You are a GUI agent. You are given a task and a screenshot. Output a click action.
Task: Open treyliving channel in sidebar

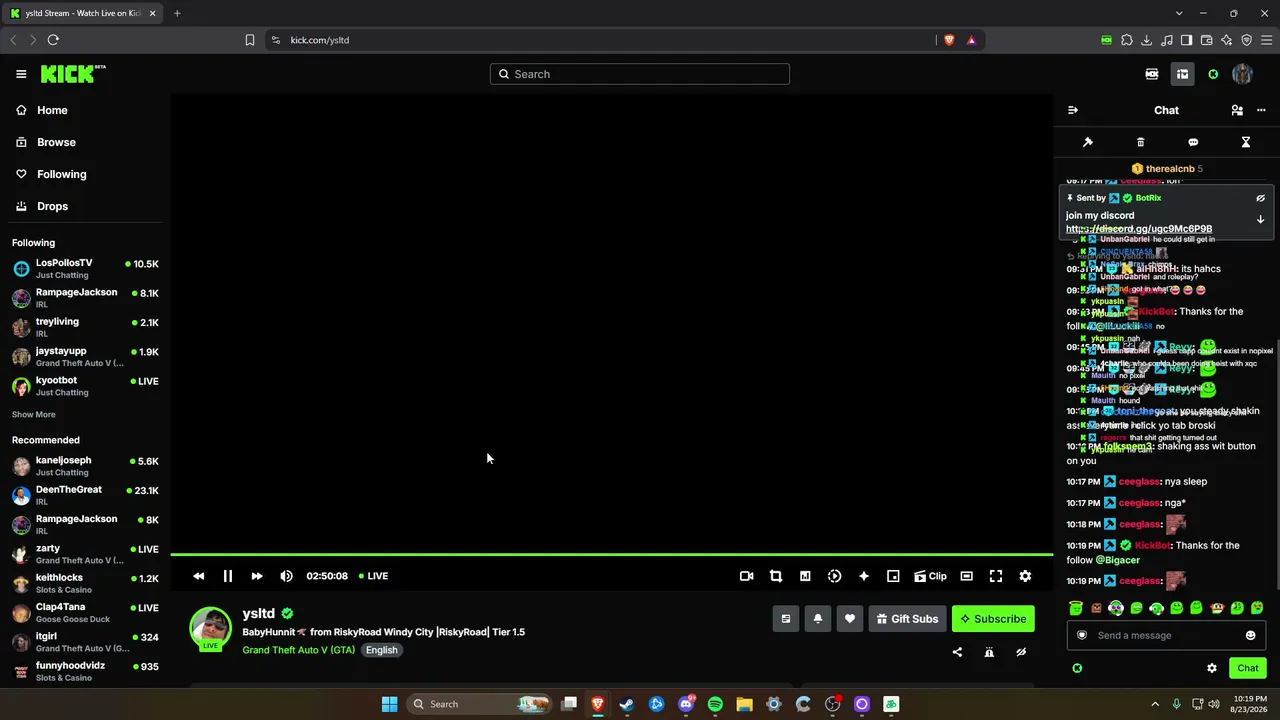click(x=85, y=328)
